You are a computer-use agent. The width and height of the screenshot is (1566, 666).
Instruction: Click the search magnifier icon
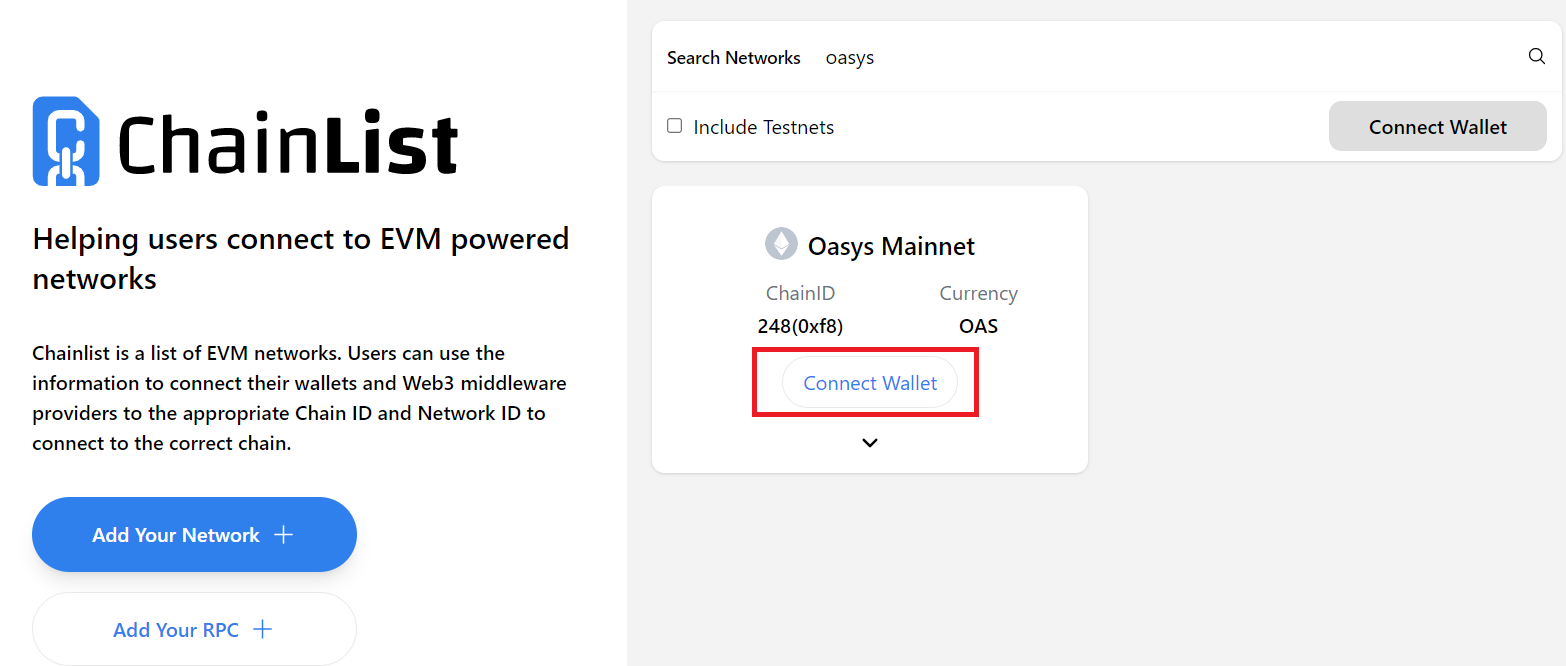(x=1537, y=56)
